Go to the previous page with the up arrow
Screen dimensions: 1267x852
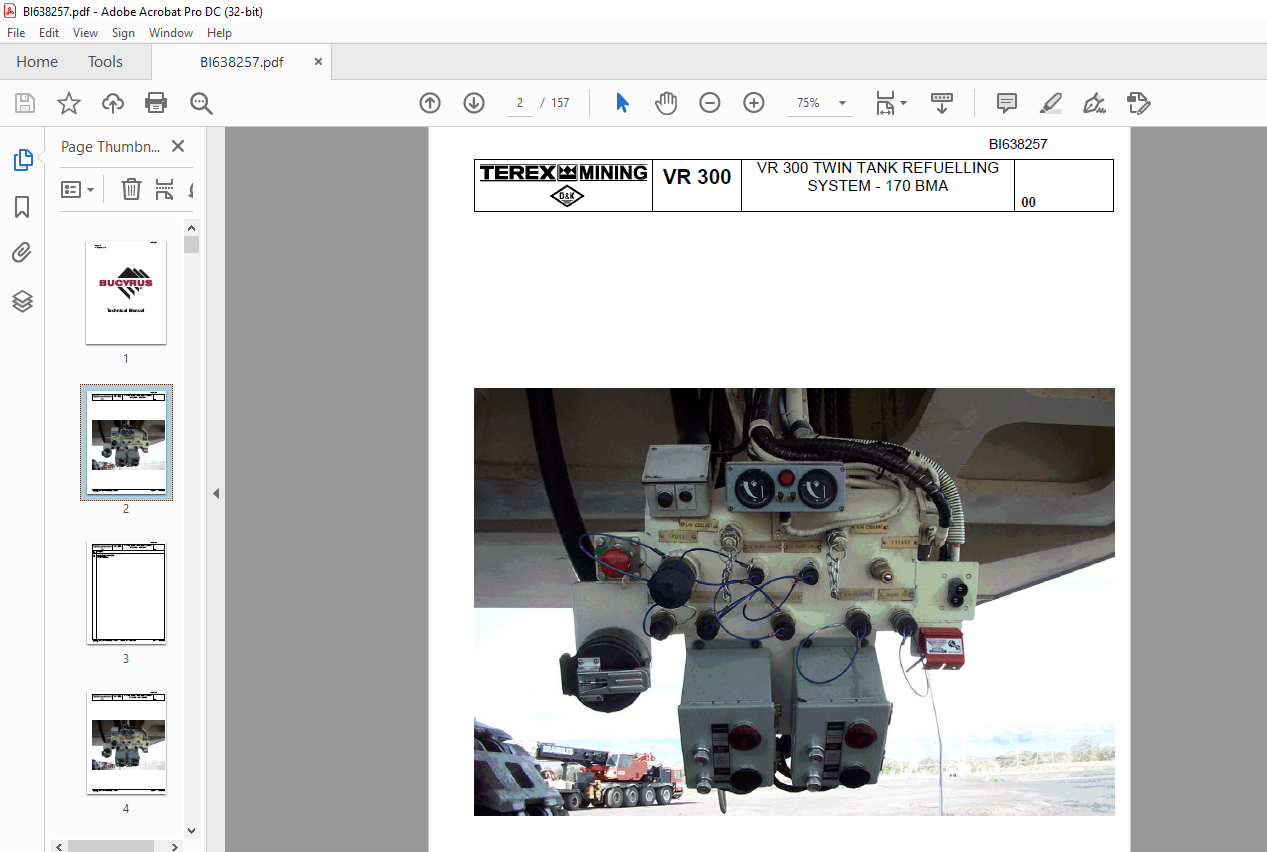point(430,103)
